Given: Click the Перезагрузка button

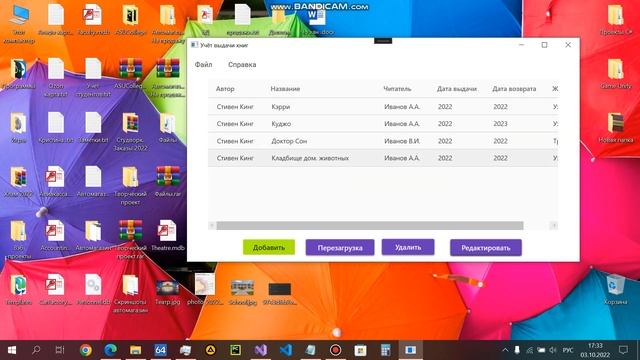Looking at the screenshot, I should tap(340, 248).
